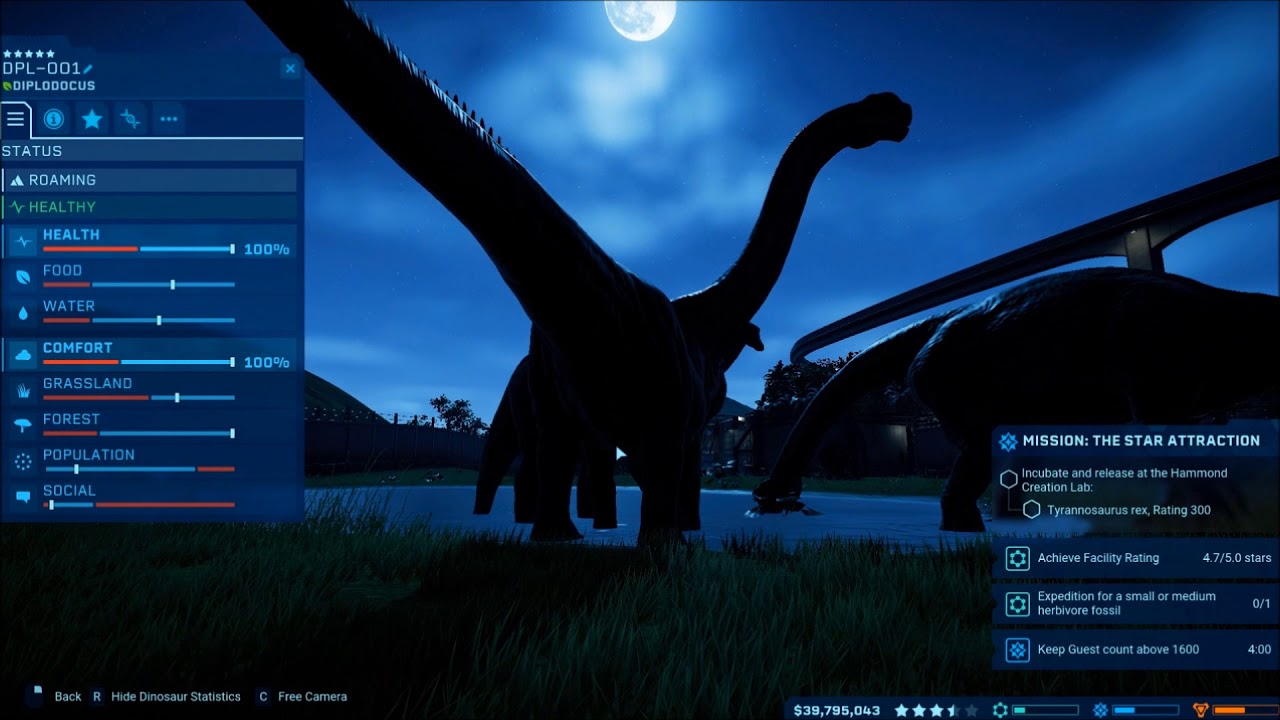Click the Population dotted-circle icon
This screenshot has height=720, width=1280.
(x=23, y=462)
